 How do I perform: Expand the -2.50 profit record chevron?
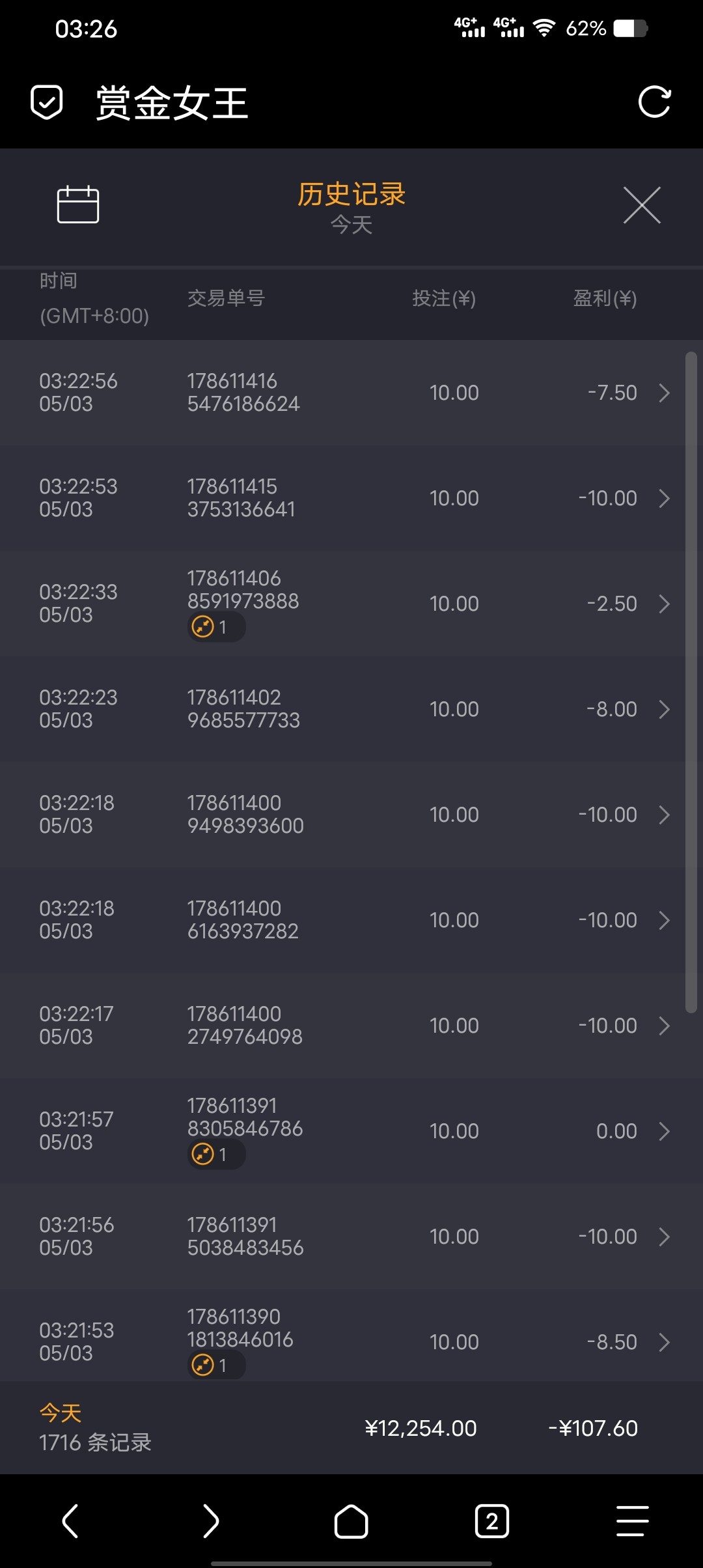pyautogui.click(x=664, y=604)
